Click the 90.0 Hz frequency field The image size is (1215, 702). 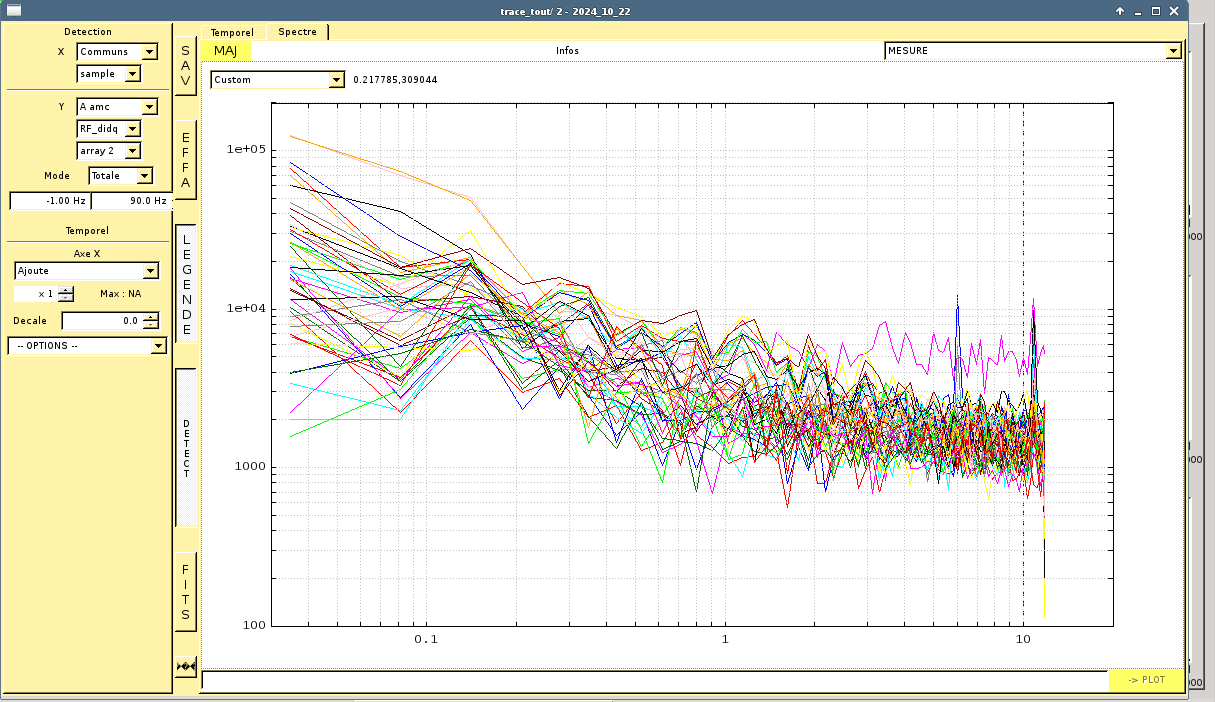coord(131,201)
